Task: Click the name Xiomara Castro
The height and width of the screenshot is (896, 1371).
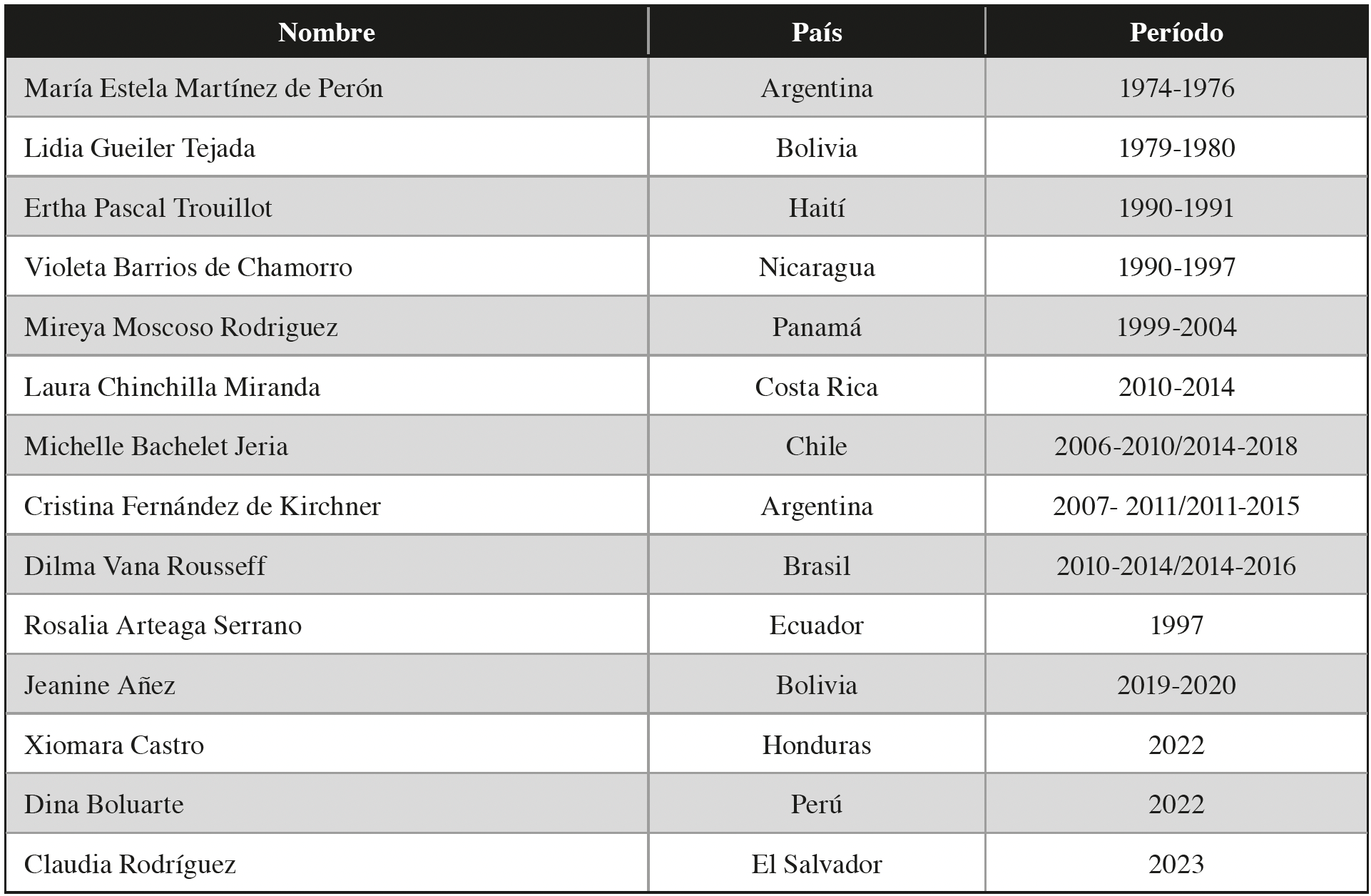Action: pos(114,745)
